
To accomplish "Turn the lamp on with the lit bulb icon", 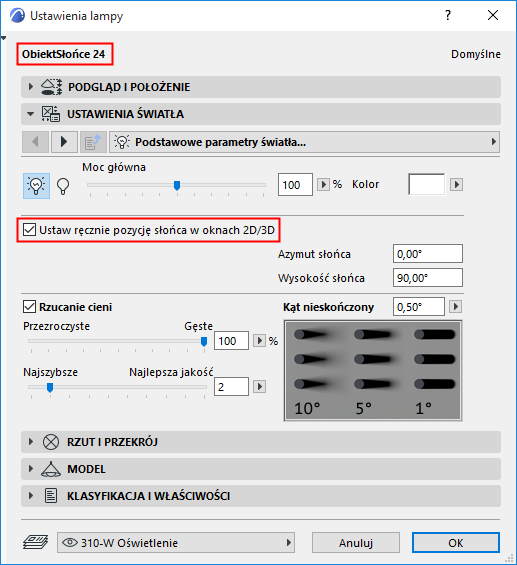I will click(x=36, y=186).
